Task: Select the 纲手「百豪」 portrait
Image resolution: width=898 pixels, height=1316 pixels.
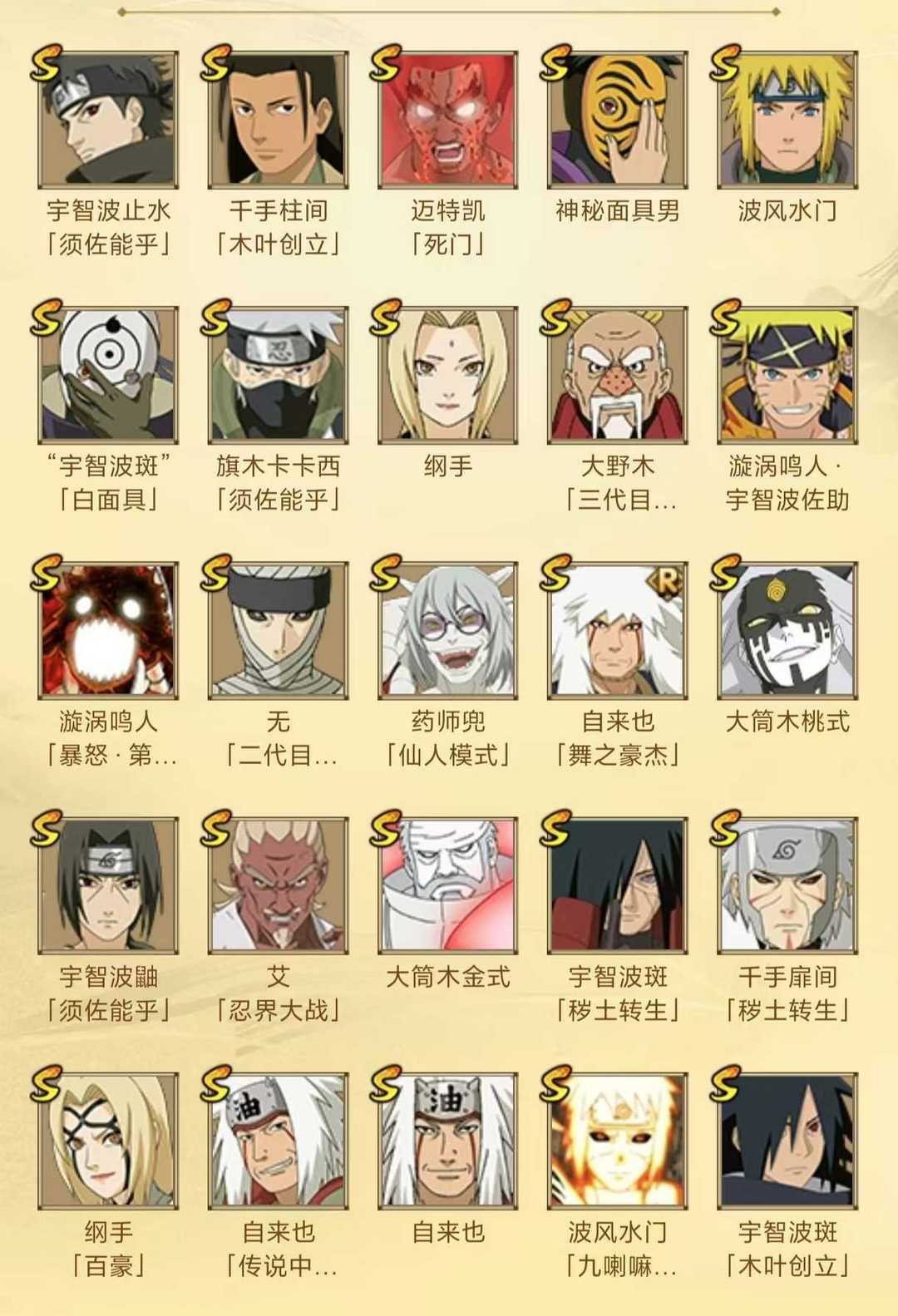Action: pos(108,1141)
